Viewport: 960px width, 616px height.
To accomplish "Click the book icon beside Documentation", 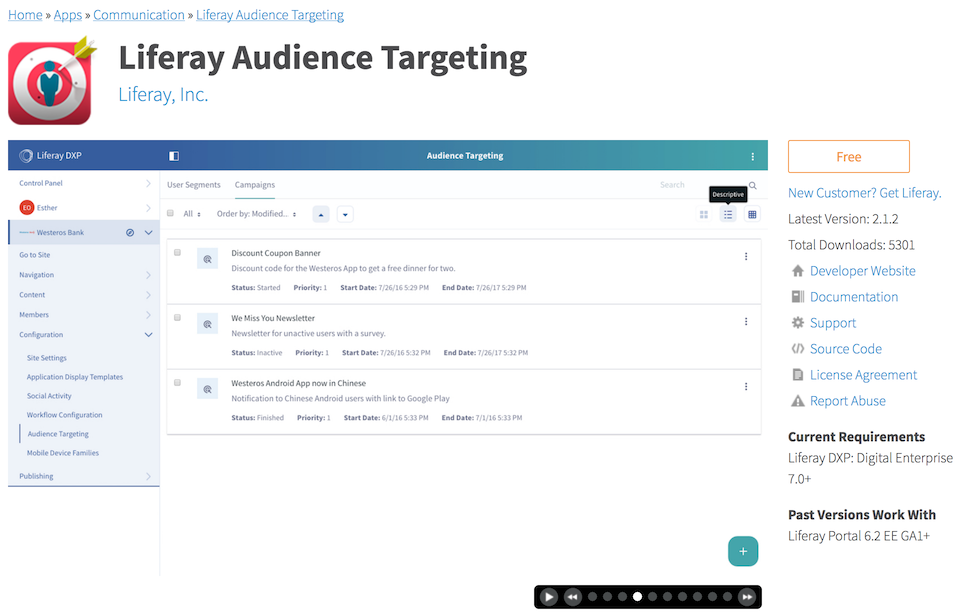I will 798,297.
